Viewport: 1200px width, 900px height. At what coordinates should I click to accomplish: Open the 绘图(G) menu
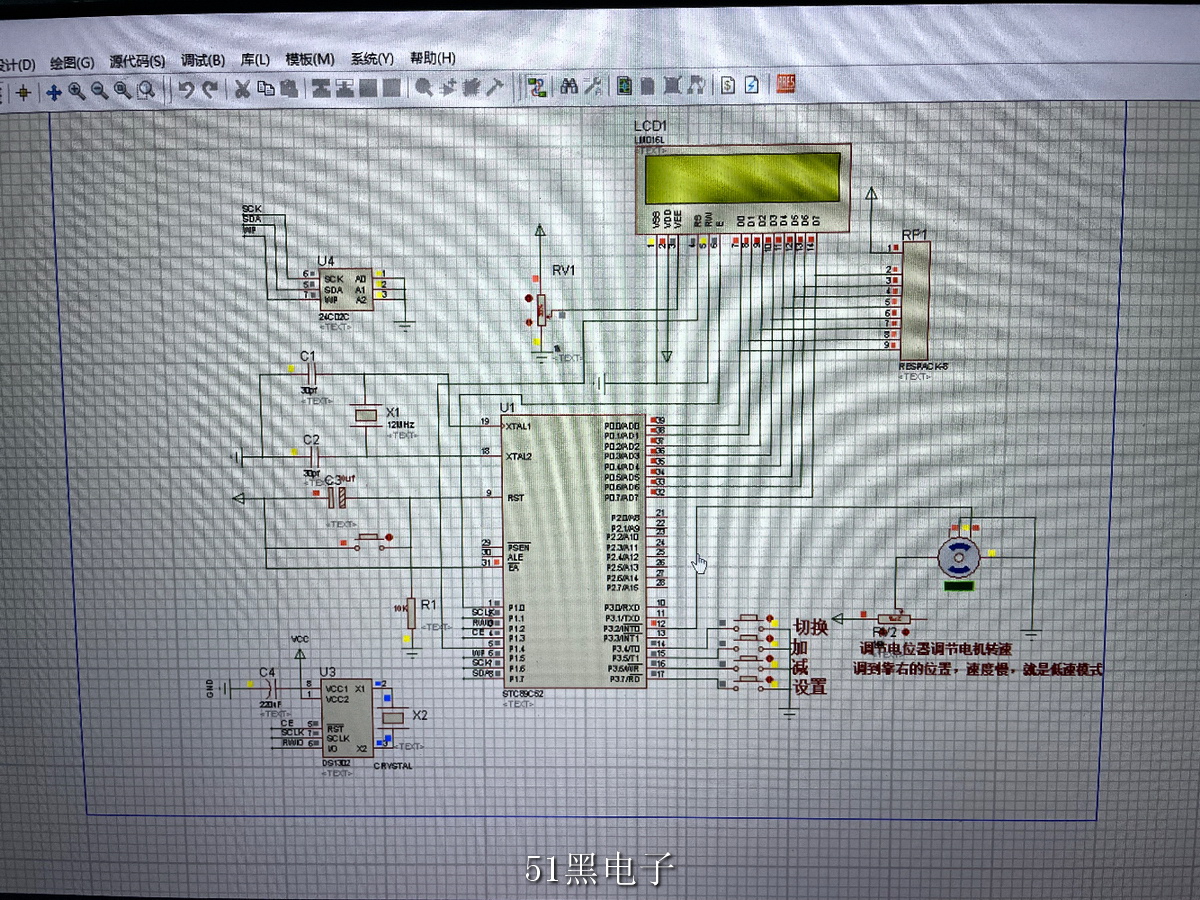pos(72,62)
